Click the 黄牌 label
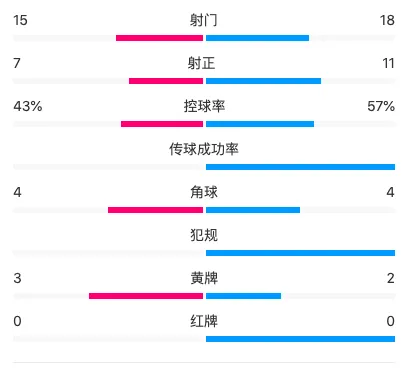This screenshot has width=411, height=369. coord(204,278)
